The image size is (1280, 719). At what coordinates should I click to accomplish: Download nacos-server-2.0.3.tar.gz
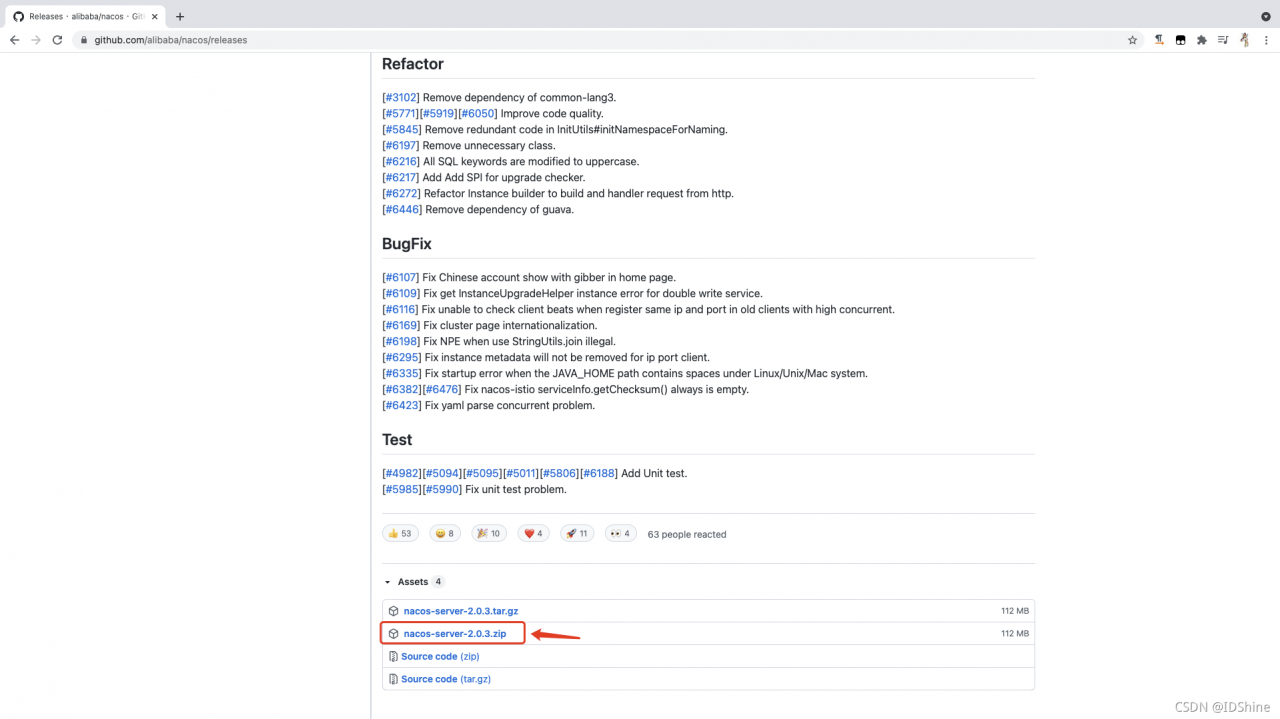point(460,611)
